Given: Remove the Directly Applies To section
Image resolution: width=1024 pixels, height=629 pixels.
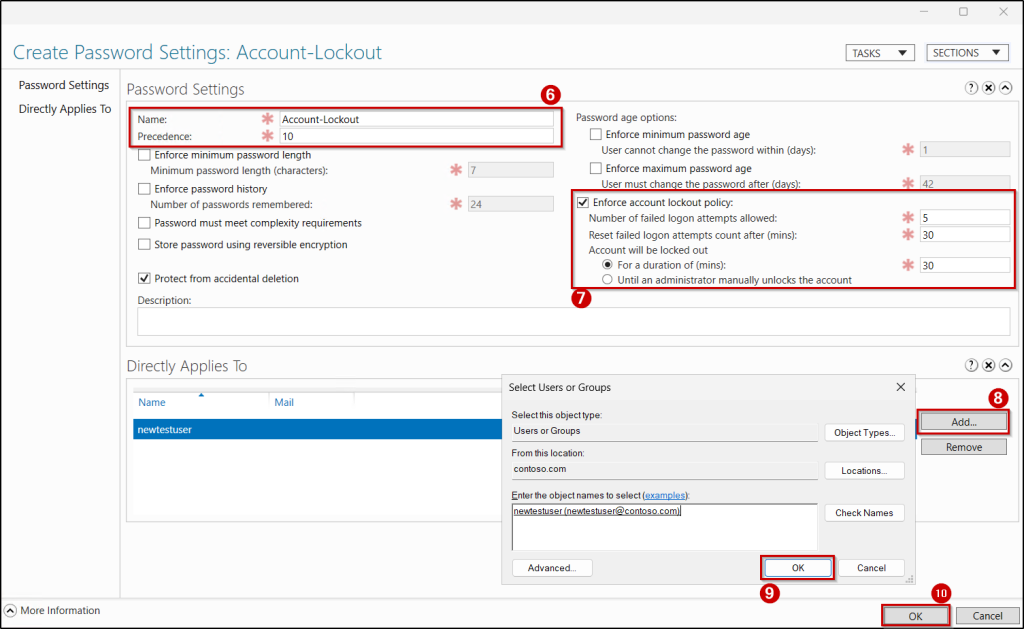Looking at the screenshot, I should 988,365.
